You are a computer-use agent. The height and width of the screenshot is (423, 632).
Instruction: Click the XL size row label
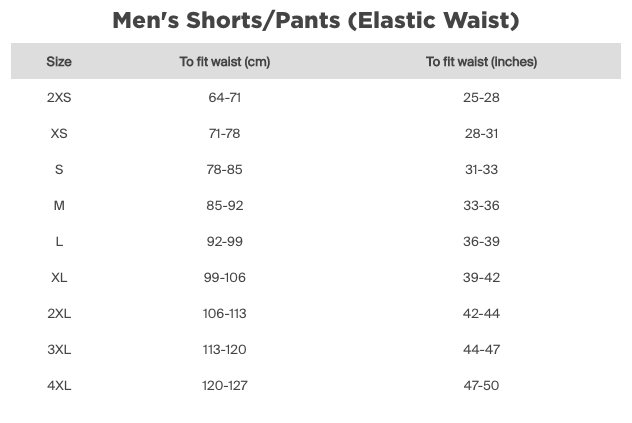click(x=59, y=278)
